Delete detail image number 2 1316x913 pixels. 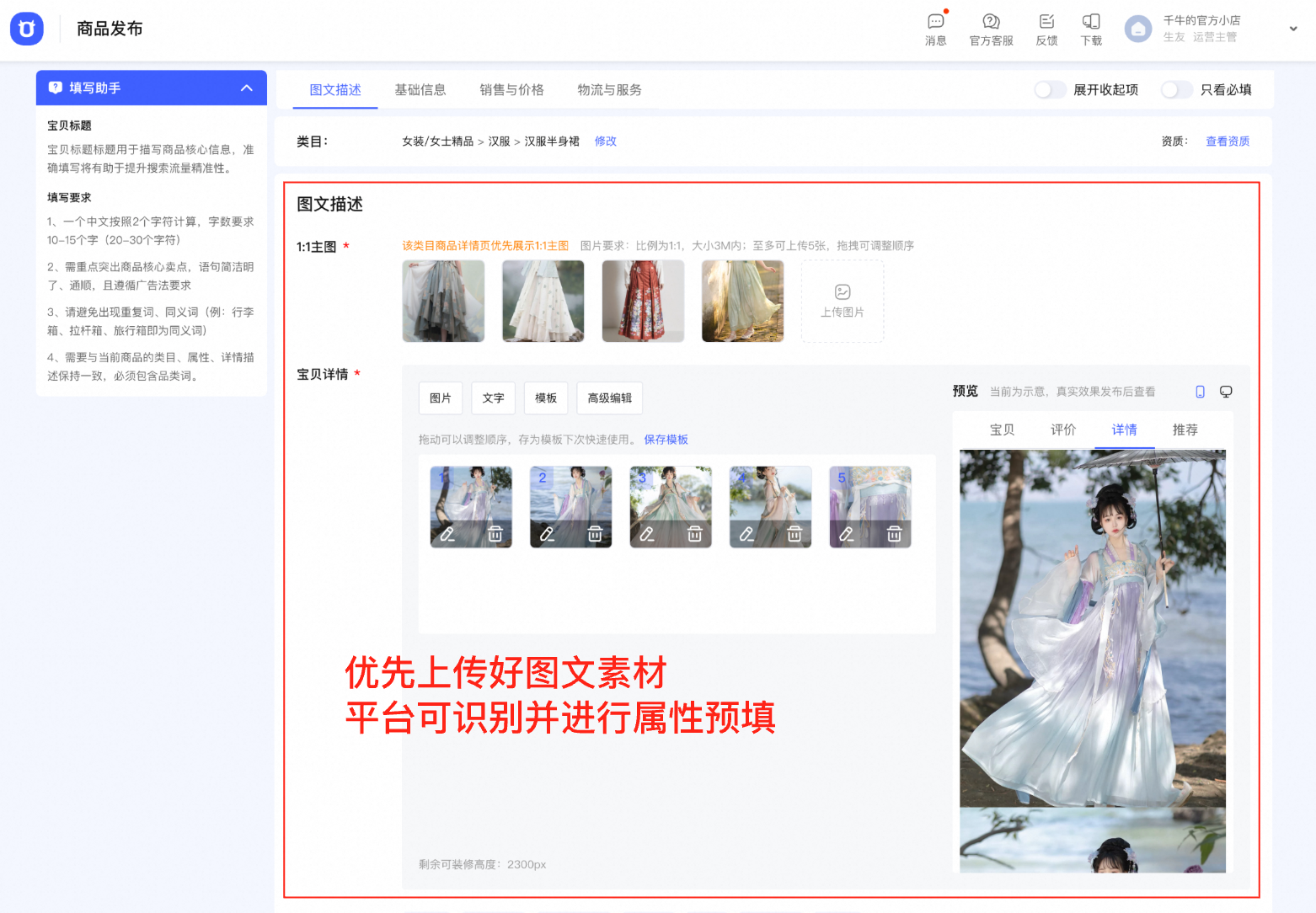(595, 534)
